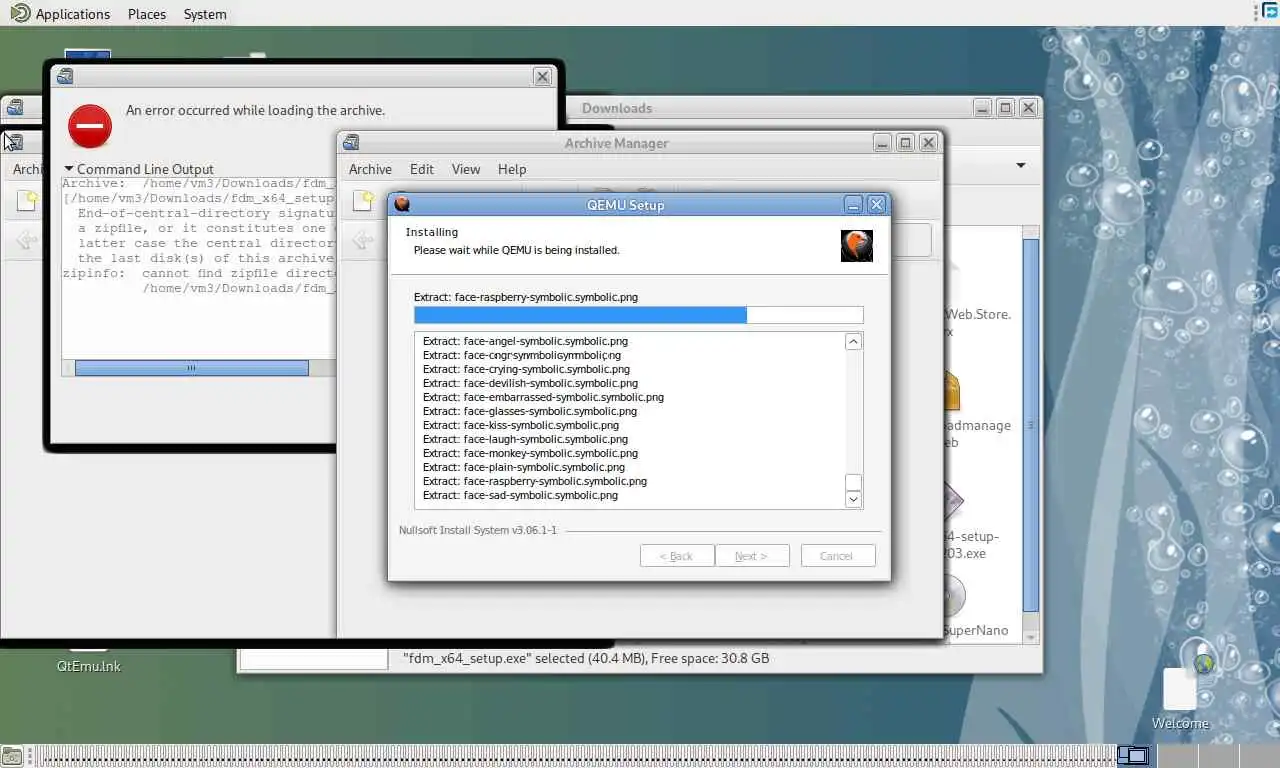This screenshot has width=1280, height=768.
Task: Select the 'face-glasses-symbolic' log row
Action: pyautogui.click(x=530, y=411)
